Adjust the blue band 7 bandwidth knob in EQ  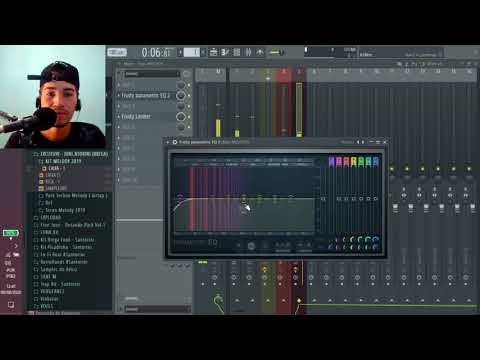(376, 247)
